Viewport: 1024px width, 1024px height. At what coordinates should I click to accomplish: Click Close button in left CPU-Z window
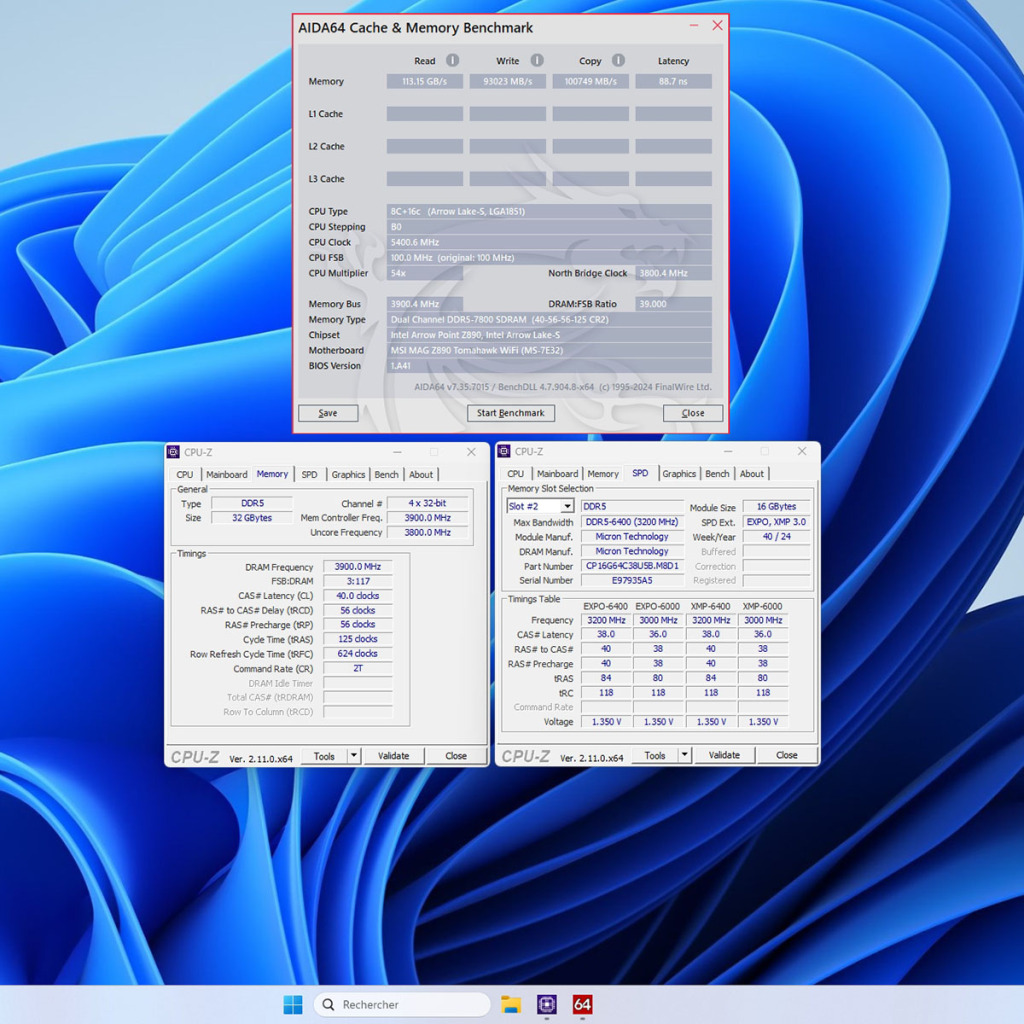456,756
